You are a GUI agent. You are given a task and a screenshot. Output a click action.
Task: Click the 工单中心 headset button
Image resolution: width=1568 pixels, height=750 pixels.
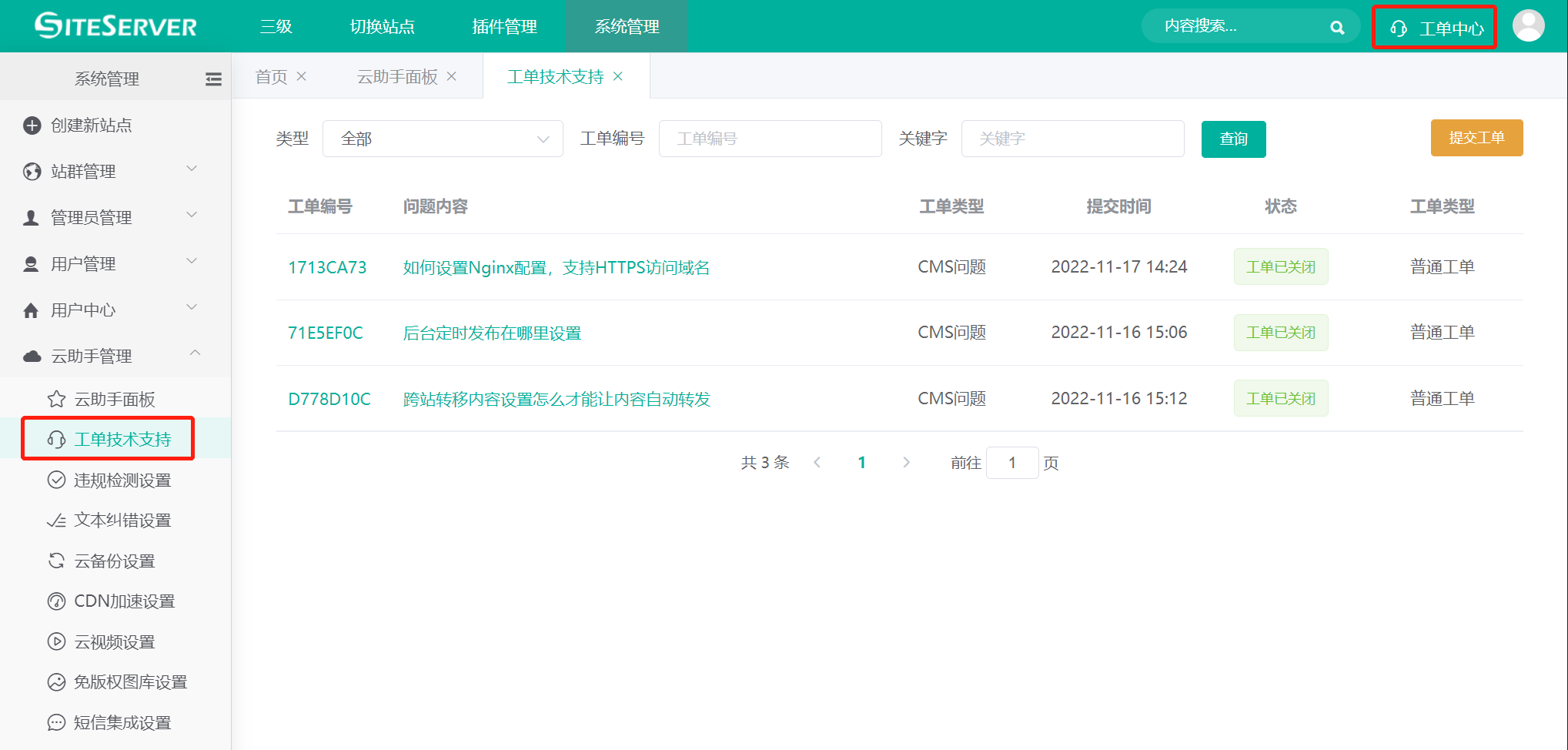1434,28
